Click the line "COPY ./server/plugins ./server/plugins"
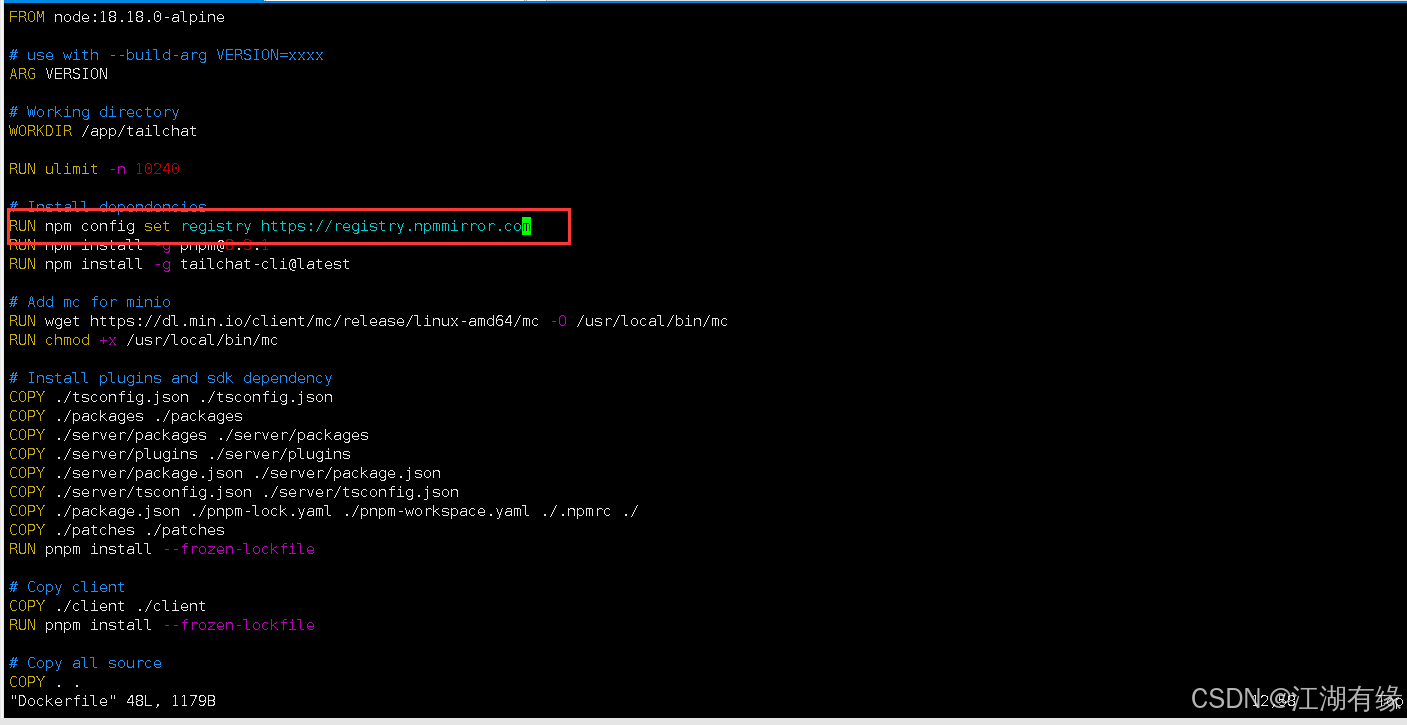Viewport: 1407px width, 725px height. pyautogui.click(x=180, y=454)
